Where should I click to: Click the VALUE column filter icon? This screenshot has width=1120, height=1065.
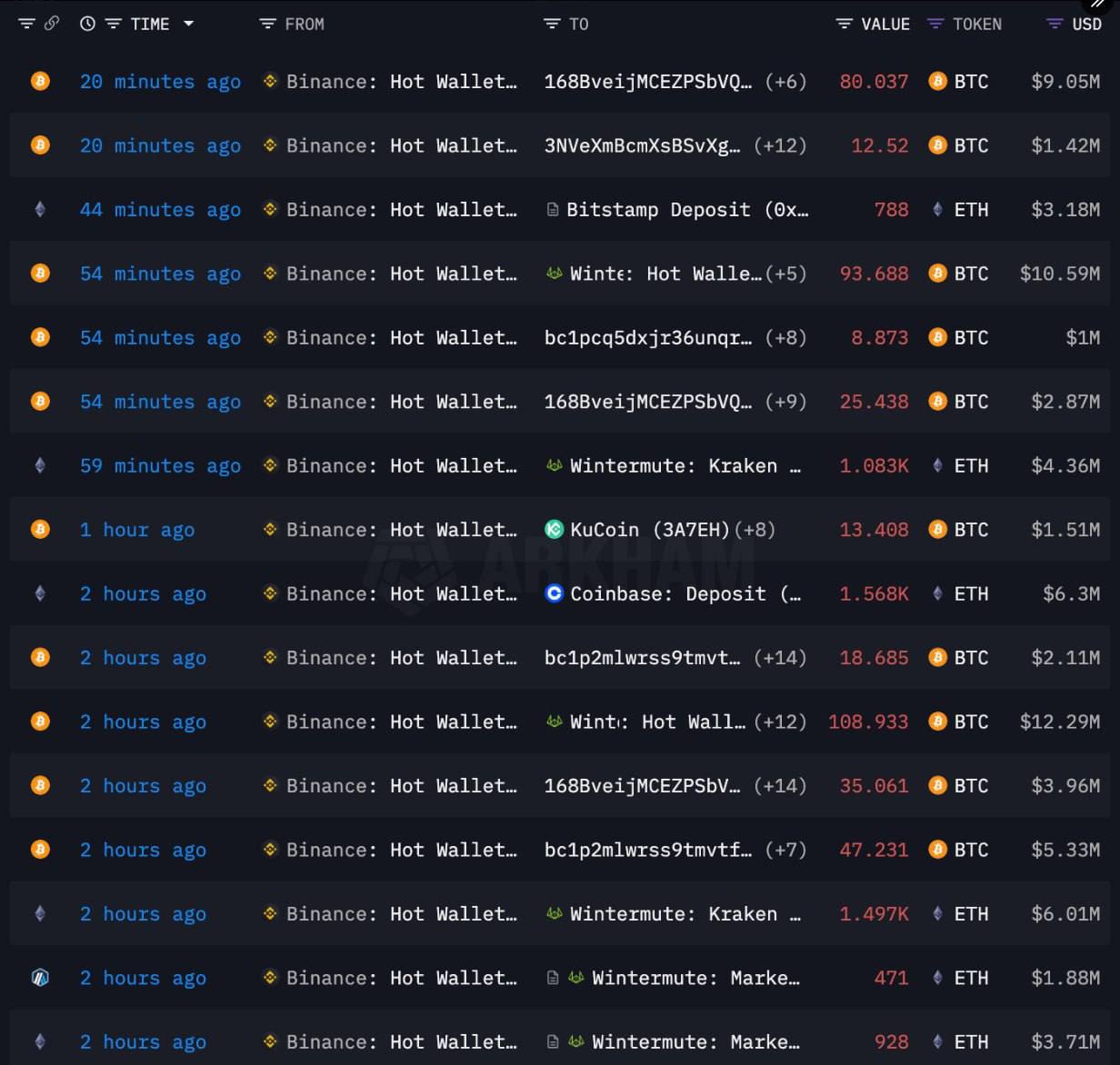coord(845,24)
